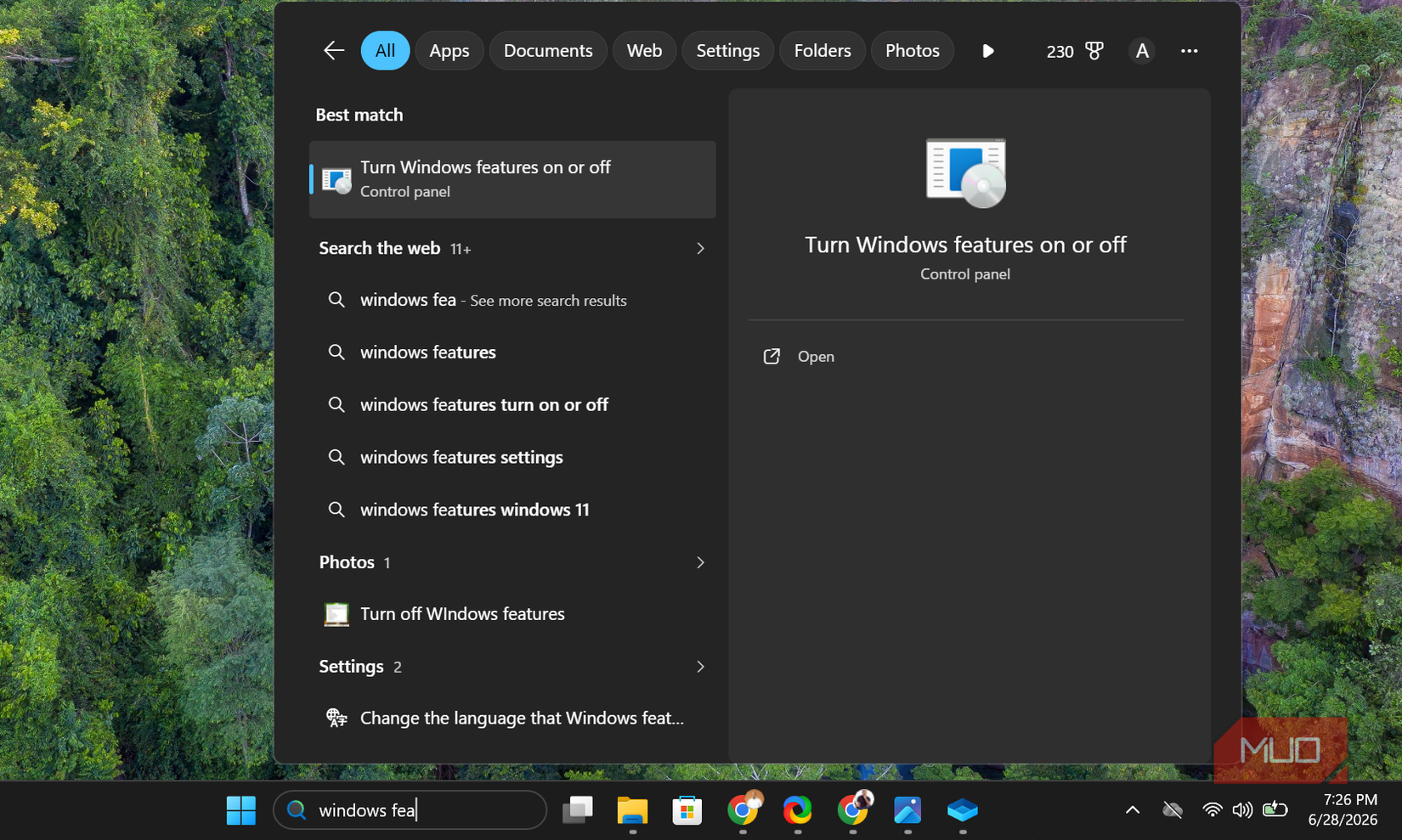This screenshot has width=1402, height=840.
Task: Open the volume speaker tray icon
Action: point(1242,810)
